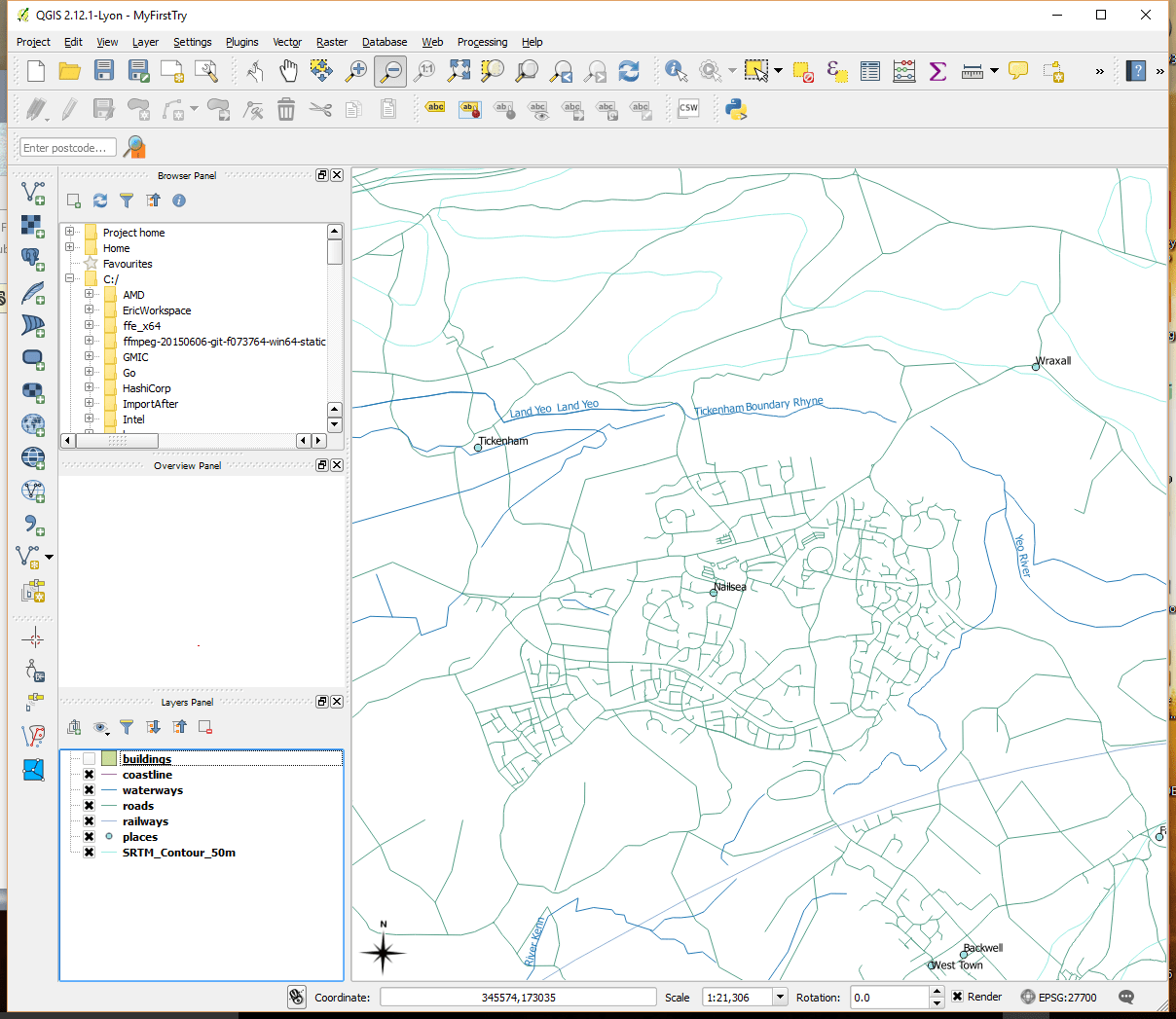Open the Processing menu
The width and height of the screenshot is (1176, 1019).
click(x=482, y=42)
